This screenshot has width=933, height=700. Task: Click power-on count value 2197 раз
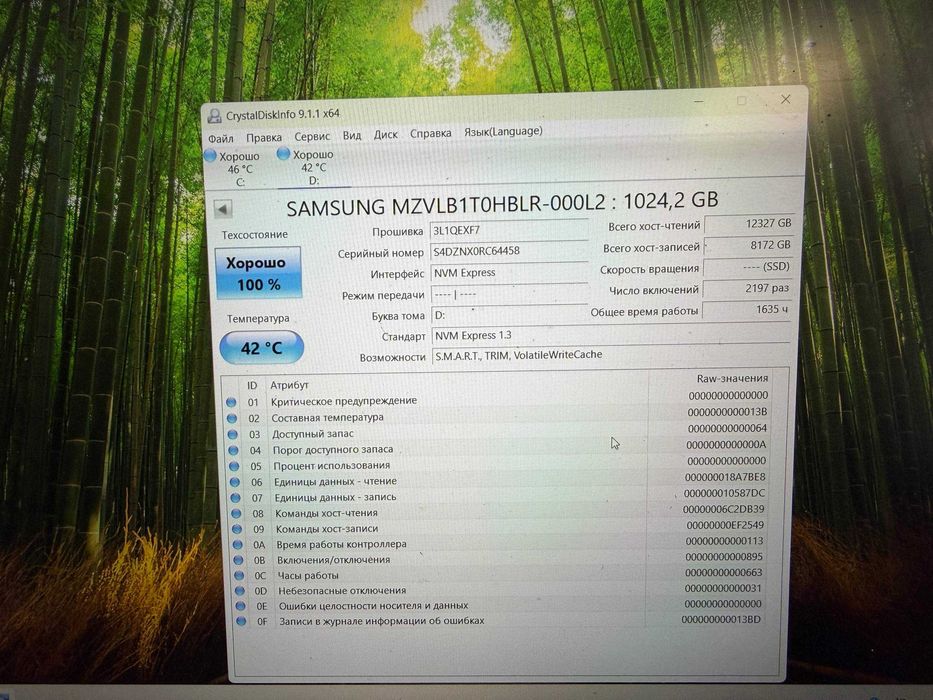[747, 289]
